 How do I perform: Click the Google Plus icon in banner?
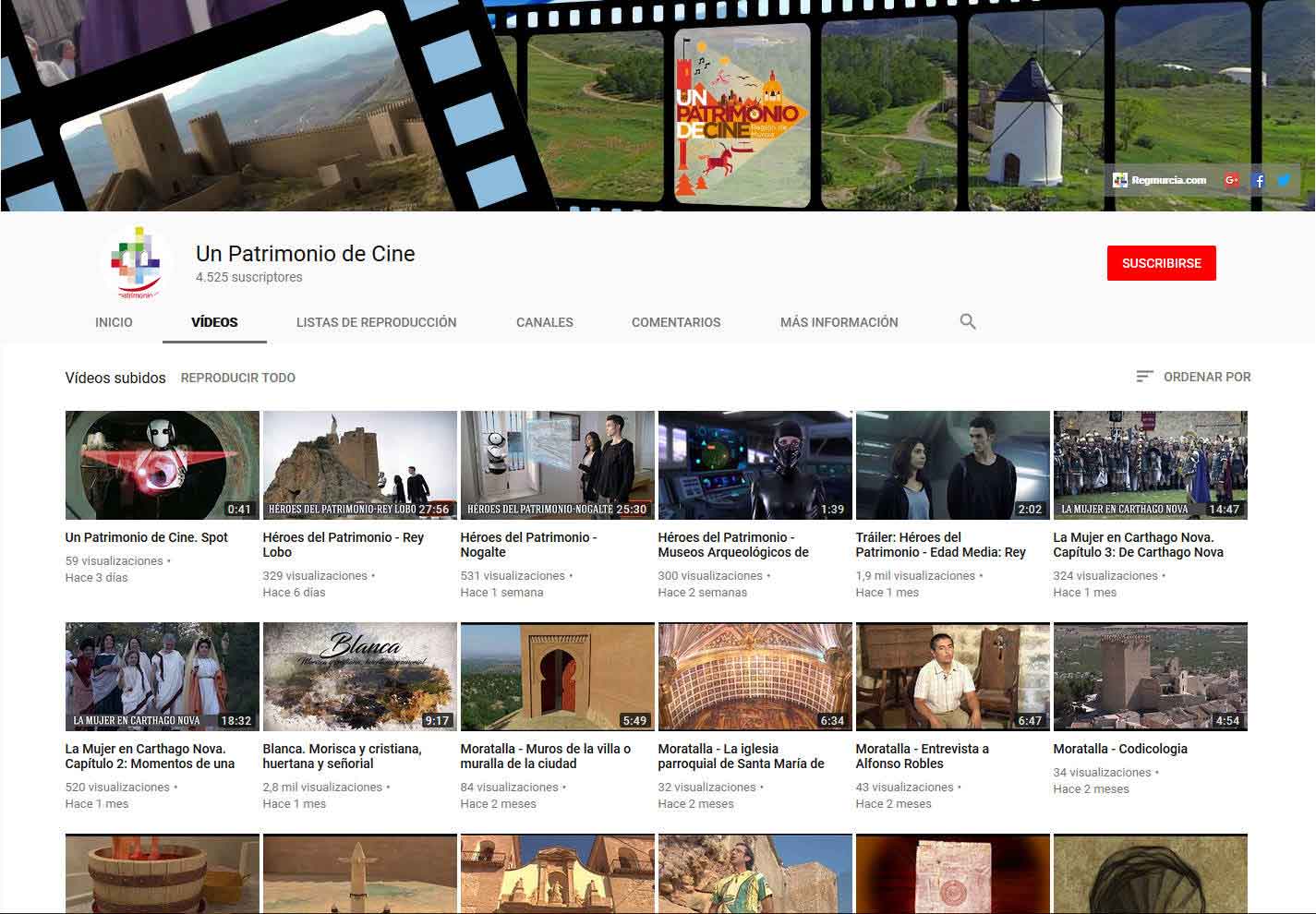click(1231, 180)
